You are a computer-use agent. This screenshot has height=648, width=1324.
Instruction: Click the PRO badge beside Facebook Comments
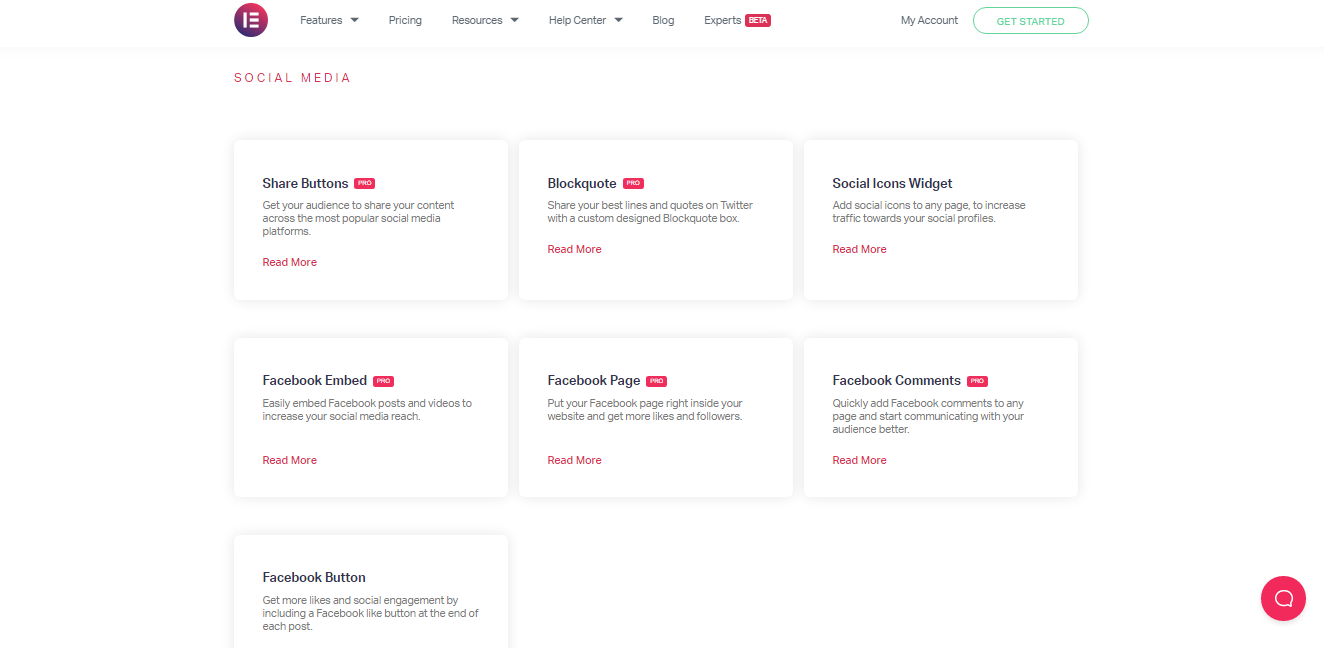(977, 381)
